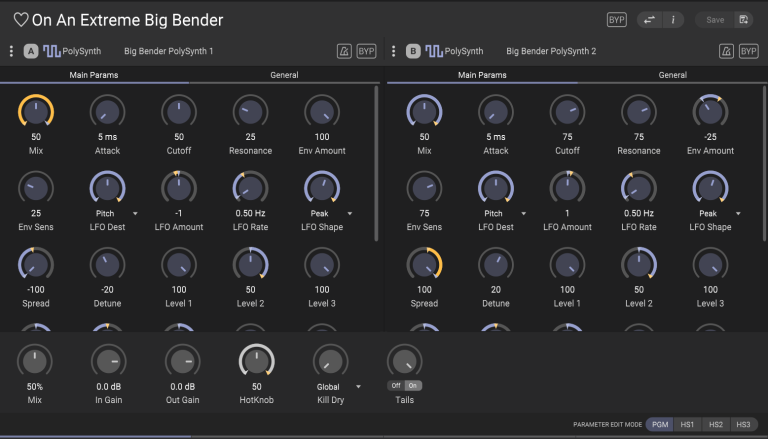768x439 pixels.
Task: Select the slot A badge
Action: point(31,51)
